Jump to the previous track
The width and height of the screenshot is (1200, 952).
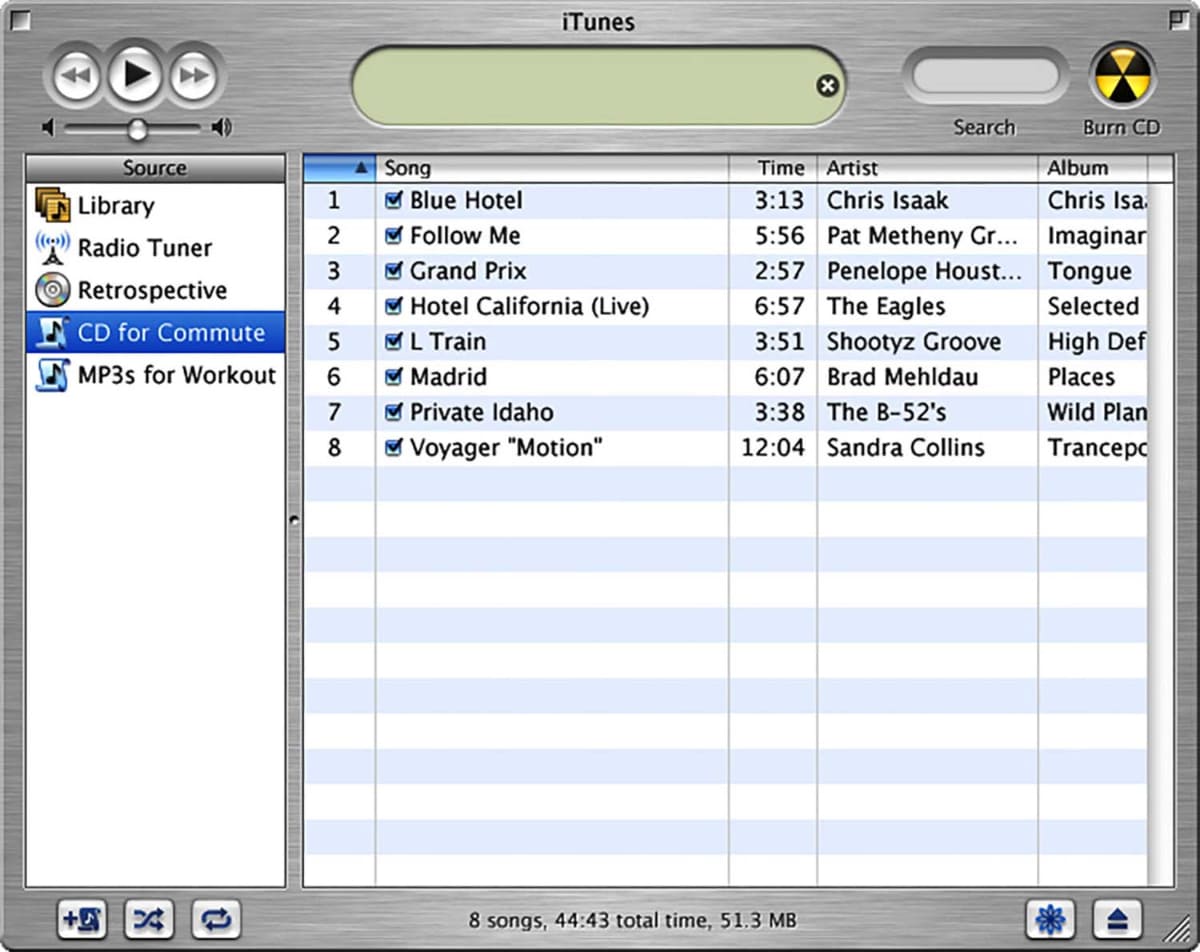pyautogui.click(x=78, y=72)
